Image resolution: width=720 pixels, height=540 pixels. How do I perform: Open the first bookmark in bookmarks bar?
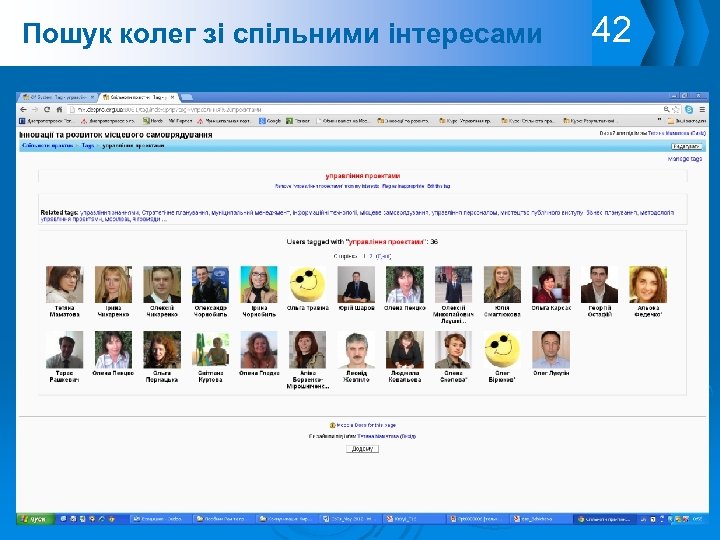pyautogui.click(x=45, y=121)
